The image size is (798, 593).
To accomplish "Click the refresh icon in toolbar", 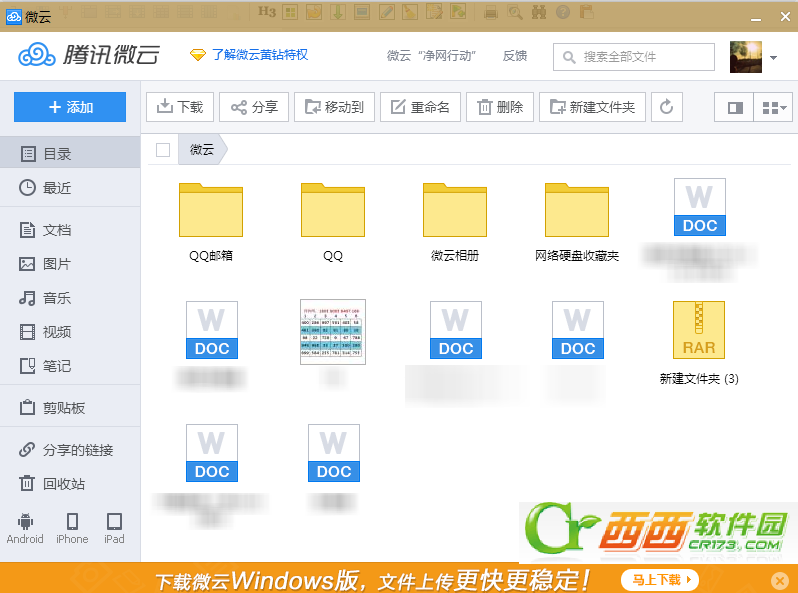I will coord(667,107).
